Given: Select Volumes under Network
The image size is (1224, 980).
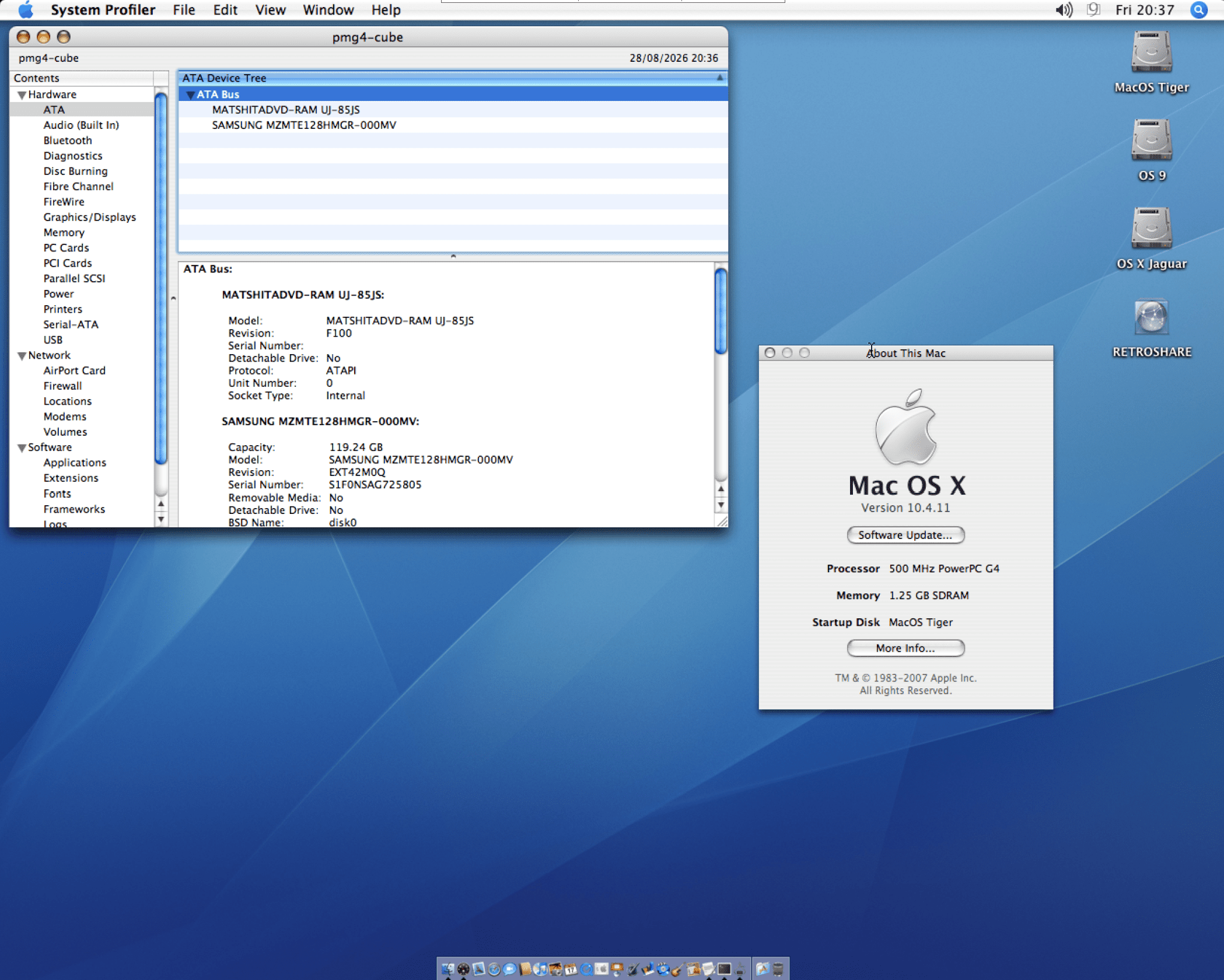Looking at the screenshot, I should pyautogui.click(x=65, y=432).
